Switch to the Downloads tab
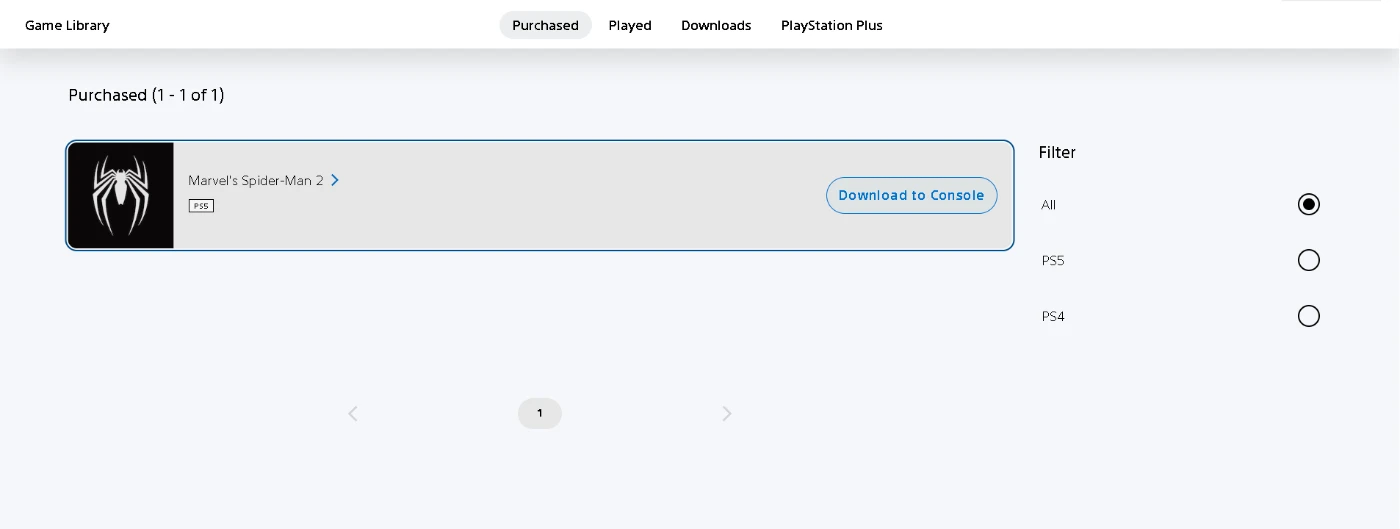Screen dimensions: 1400x529 tap(716, 25)
